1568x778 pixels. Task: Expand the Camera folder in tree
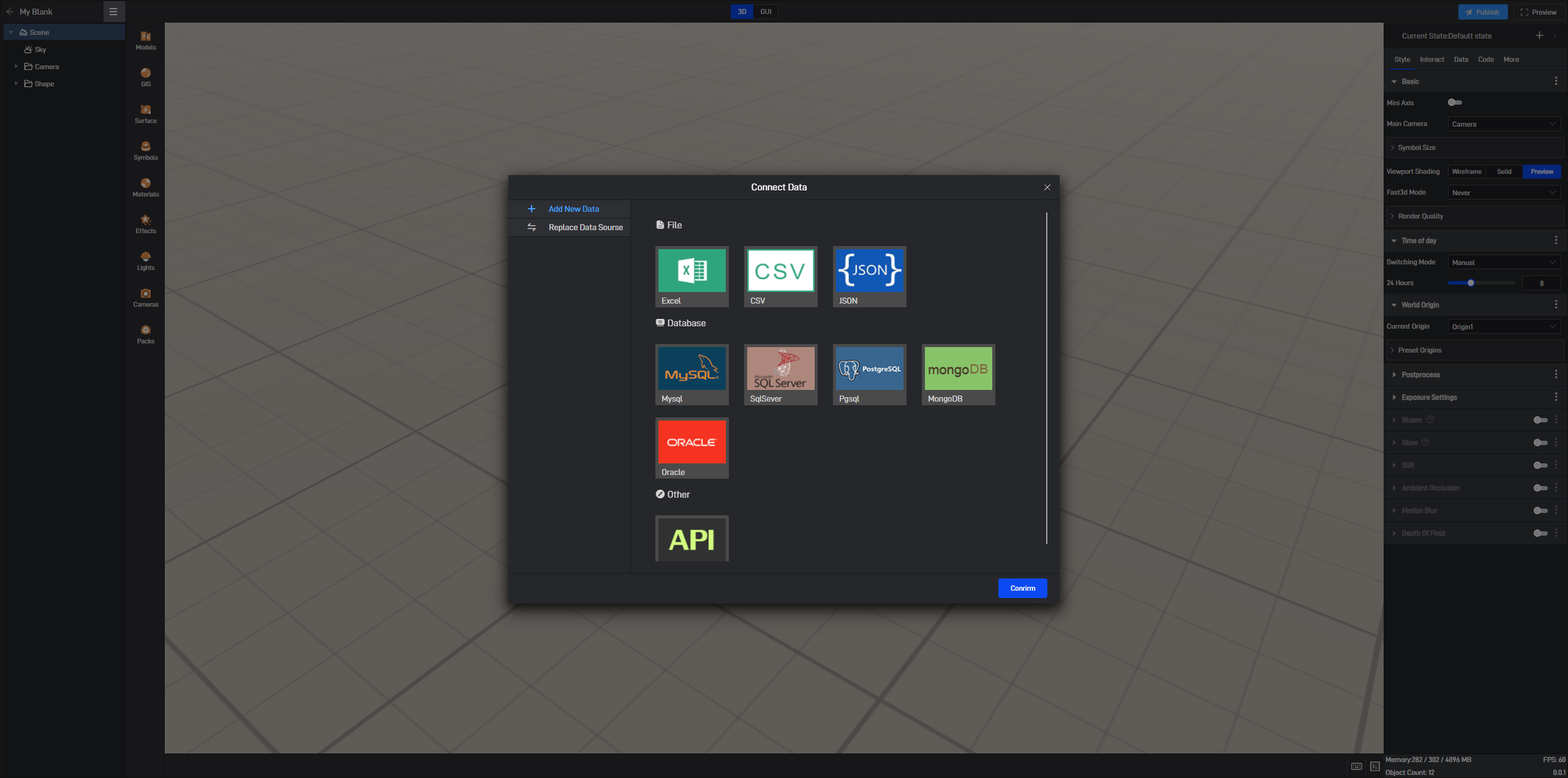16,66
